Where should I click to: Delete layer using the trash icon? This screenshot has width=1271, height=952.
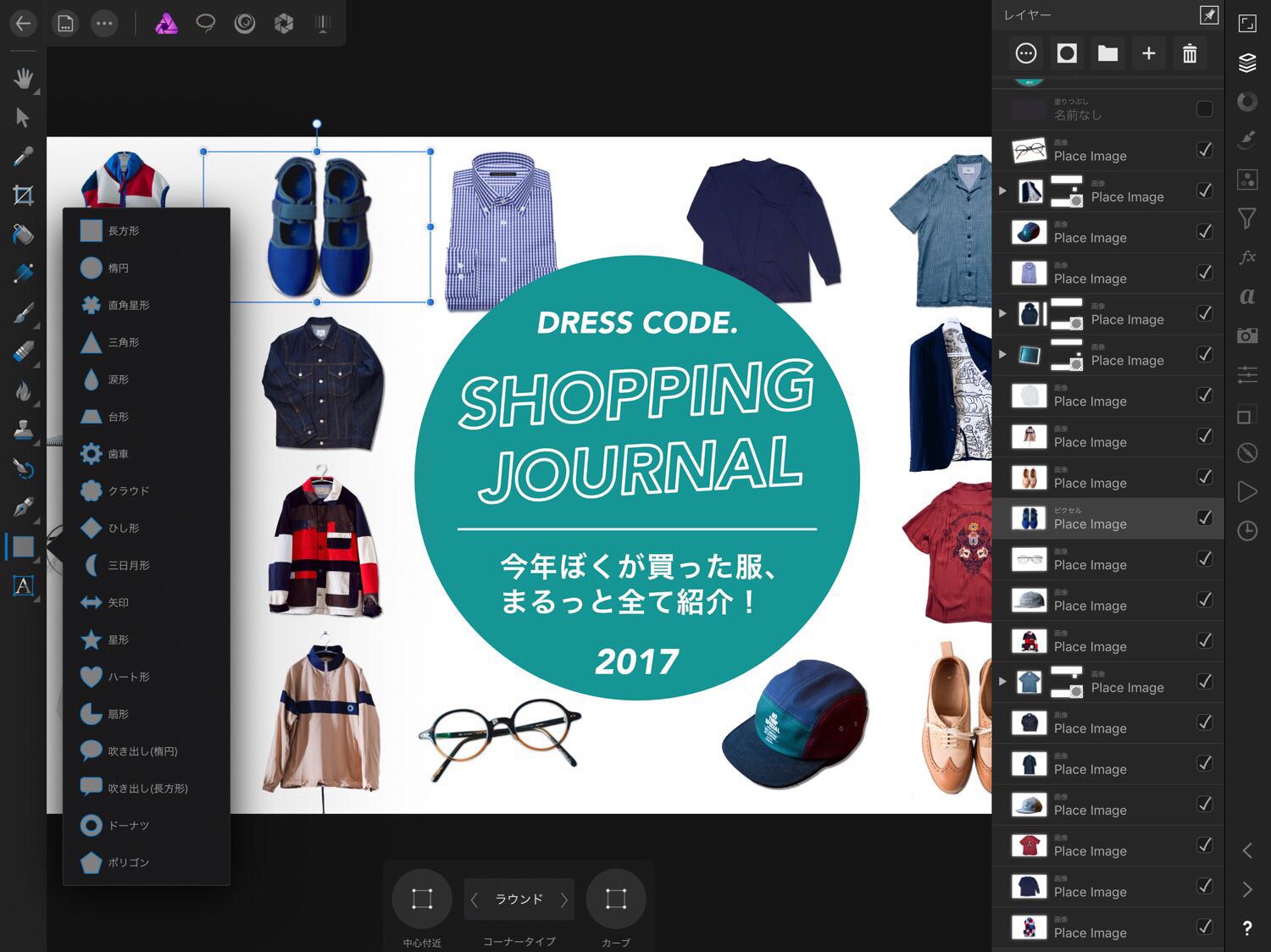tap(1190, 54)
